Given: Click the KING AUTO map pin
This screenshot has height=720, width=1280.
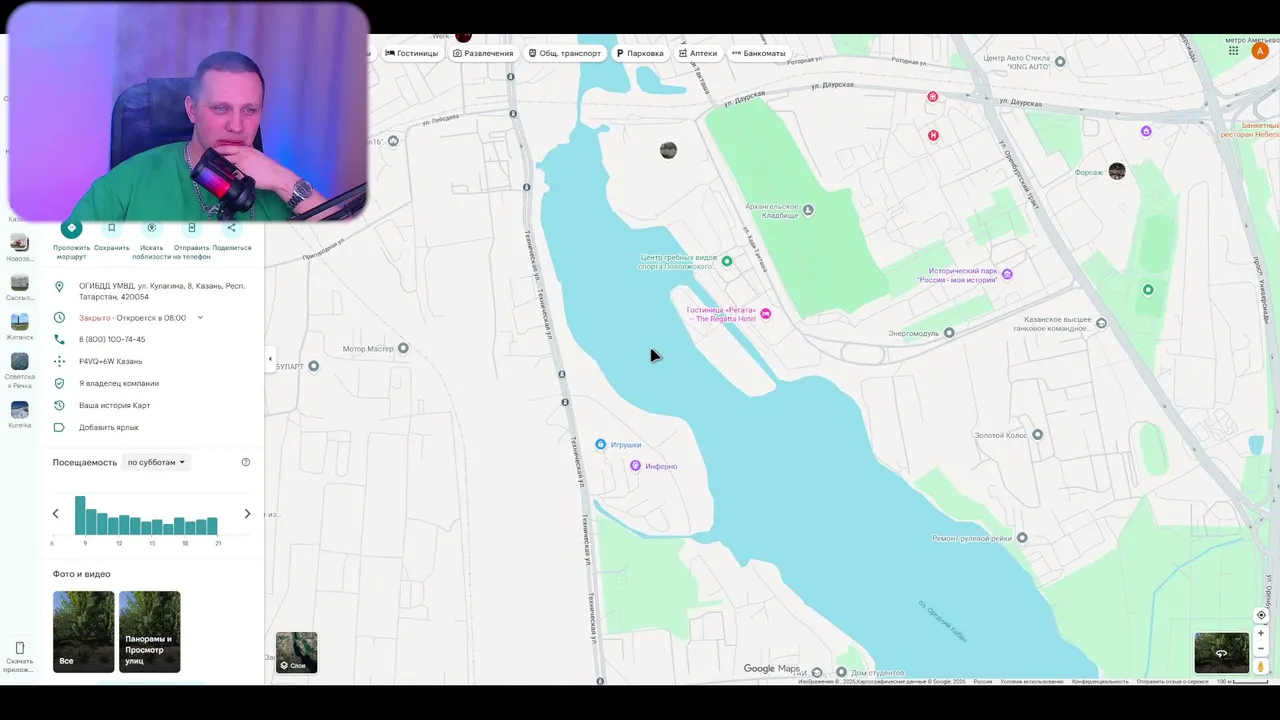Looking at the screenshot, I should [1060, 62].
